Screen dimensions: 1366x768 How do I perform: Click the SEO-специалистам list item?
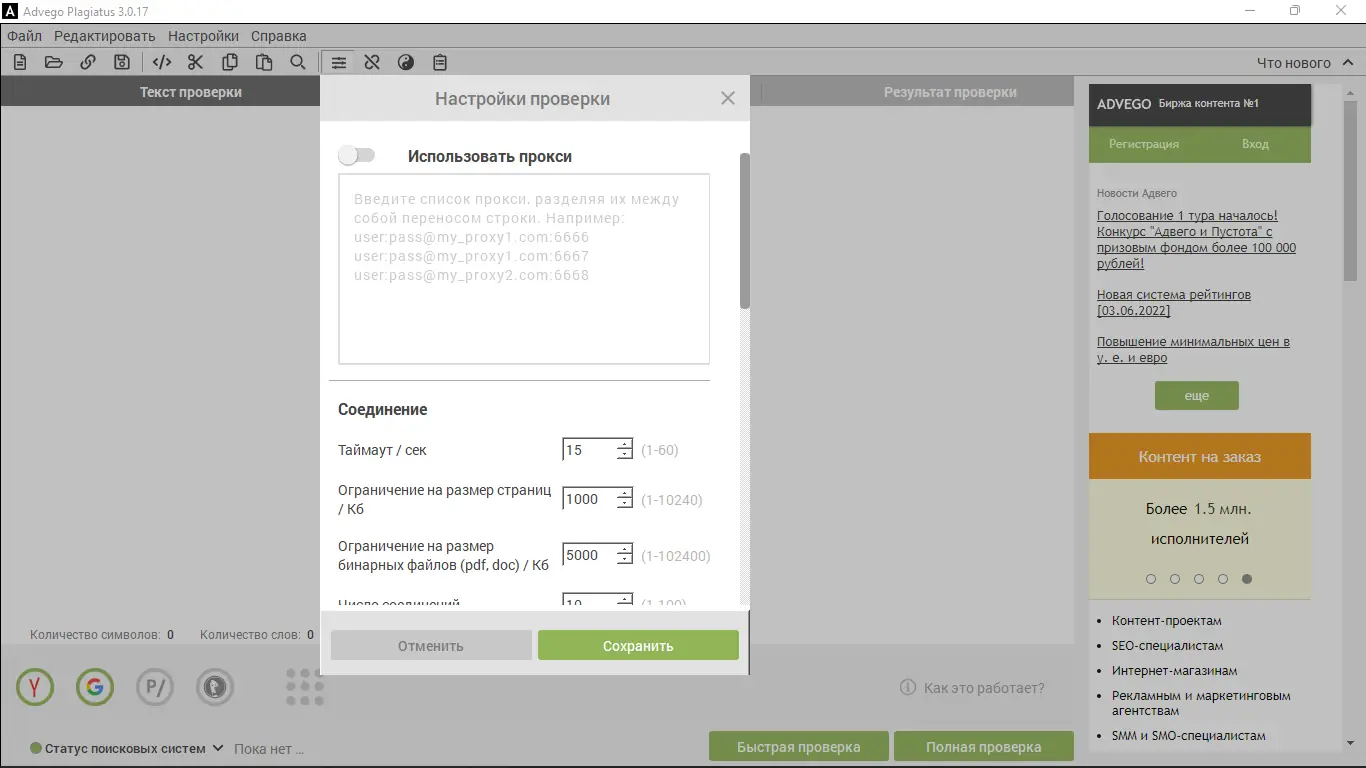coord(1167,646)
